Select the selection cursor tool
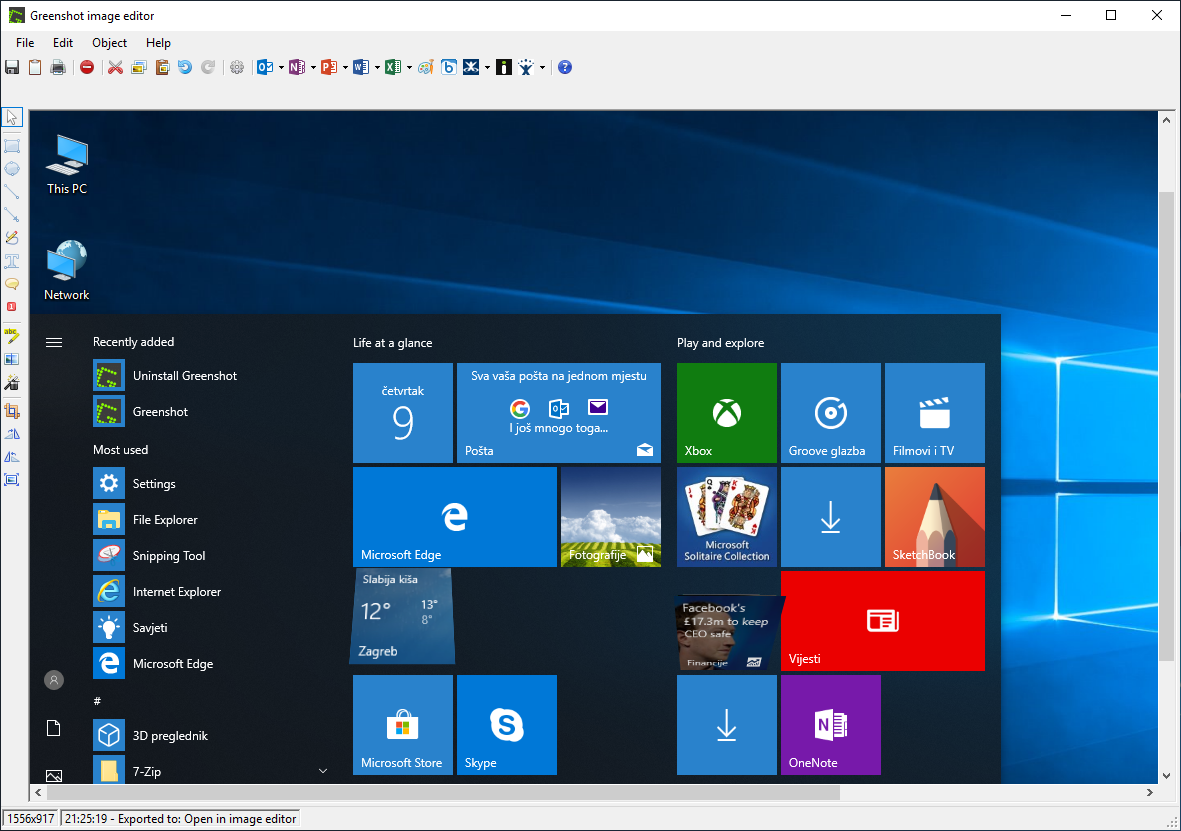Viewport: 1181px width, 831px height. click(12, 118)
